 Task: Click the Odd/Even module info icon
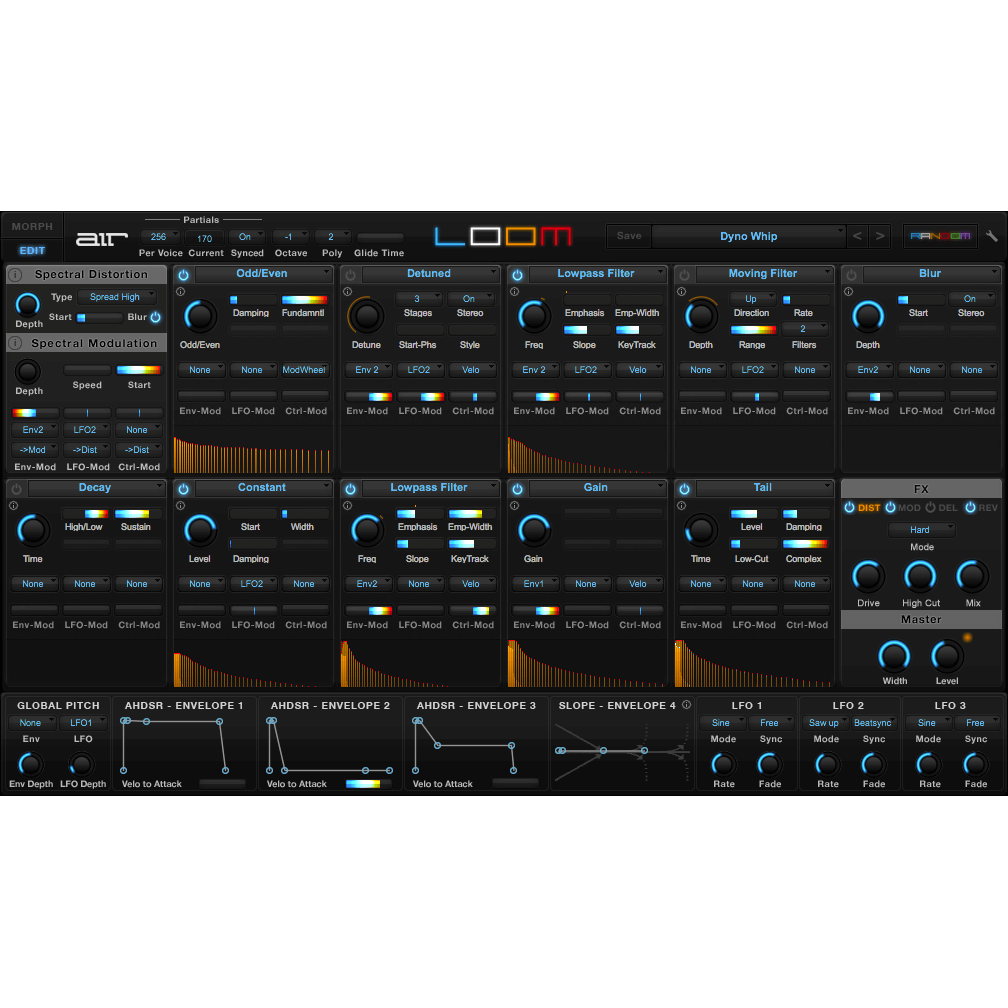pos(181,292)
